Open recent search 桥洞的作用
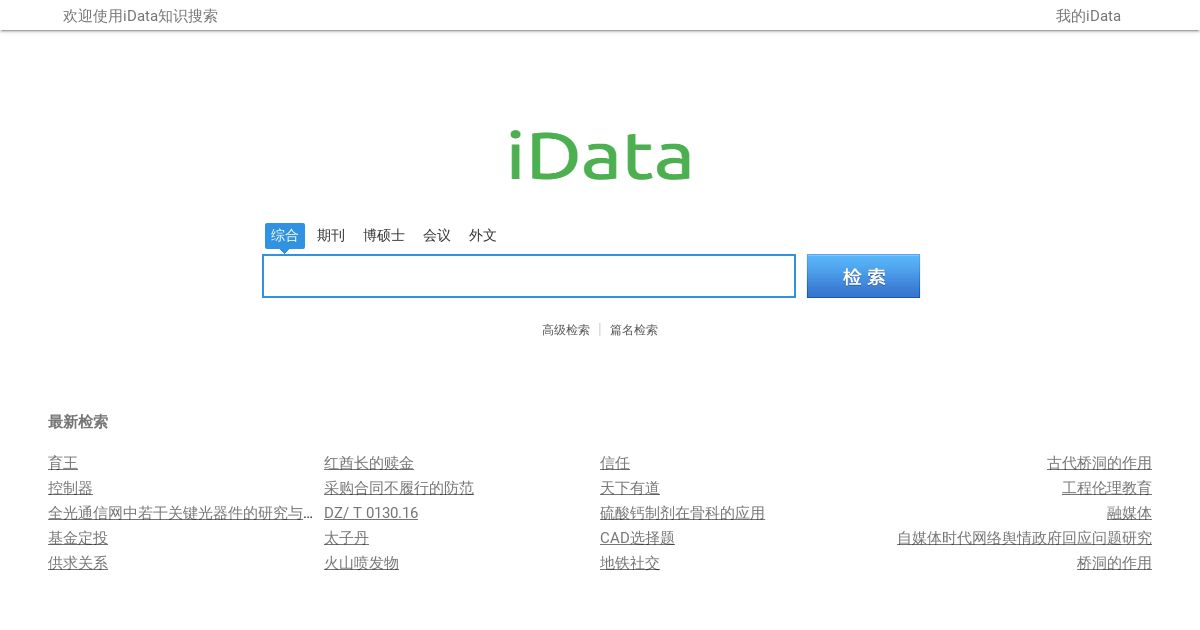1200x630 pixels. (1114, 563)
